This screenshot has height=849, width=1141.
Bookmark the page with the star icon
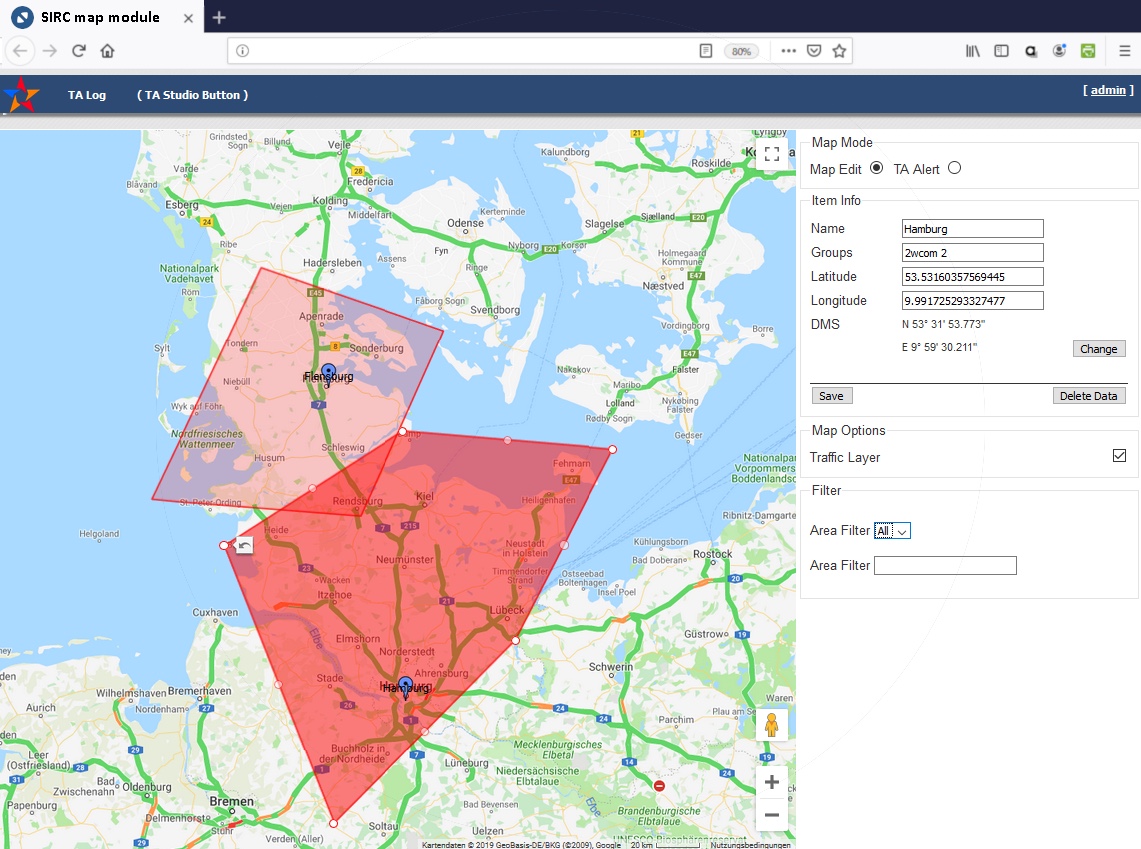click(839, 51)
